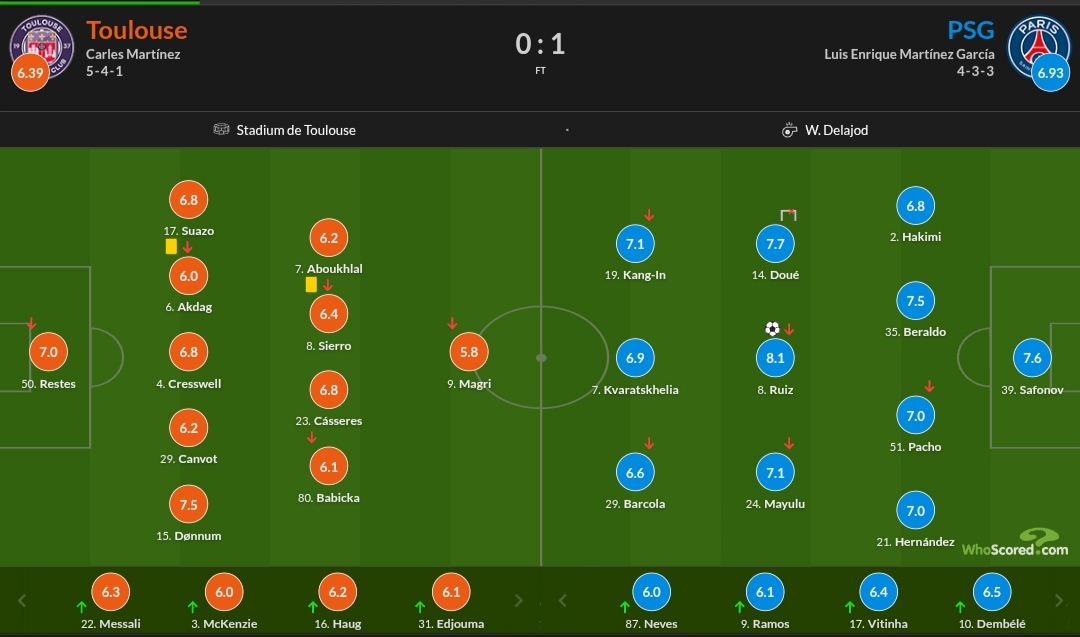Click the yellow card under Suazo
This screenshot has width=1080, height=637.
172,247
